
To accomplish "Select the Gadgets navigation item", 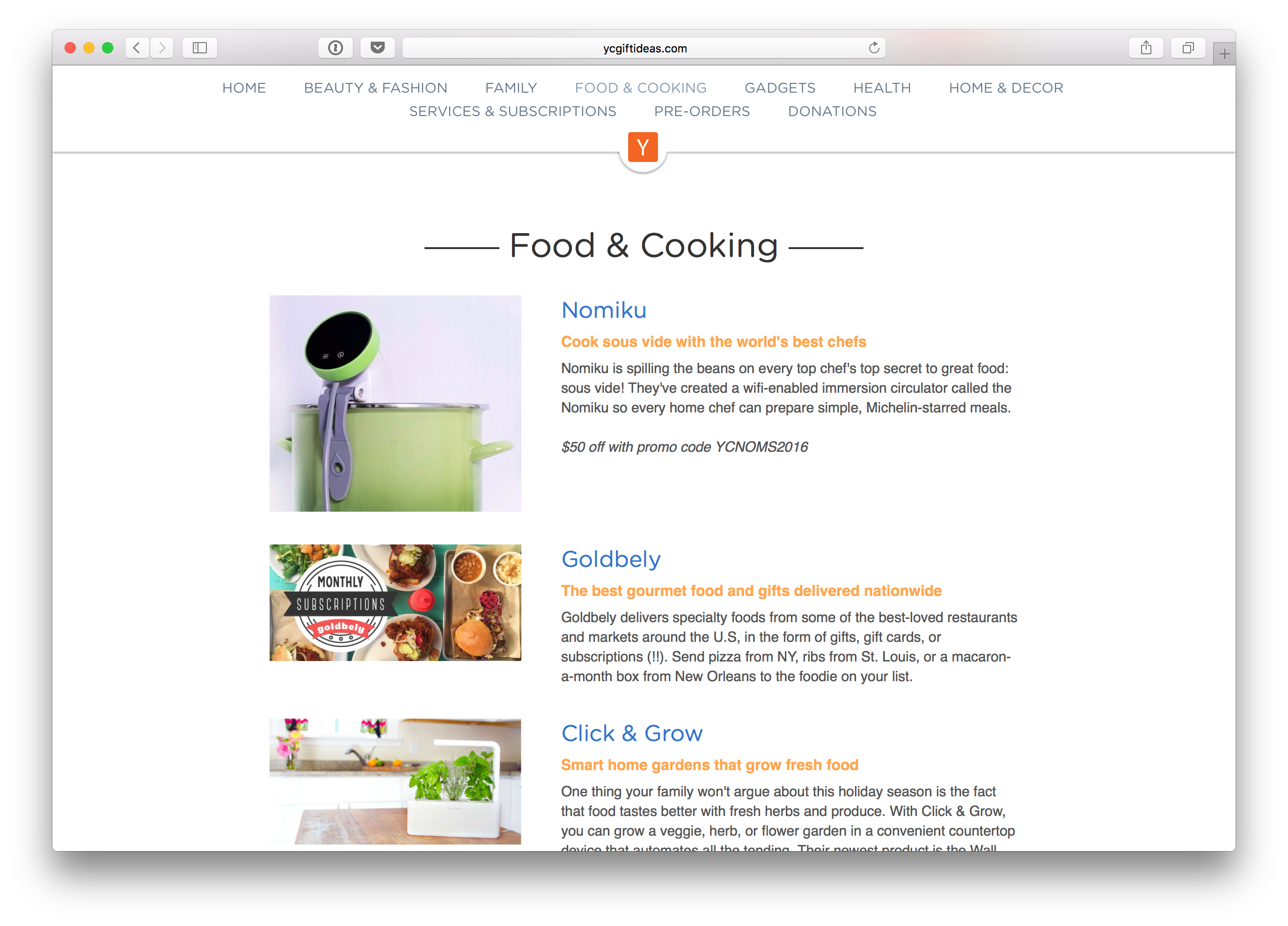I will [780, 88].
